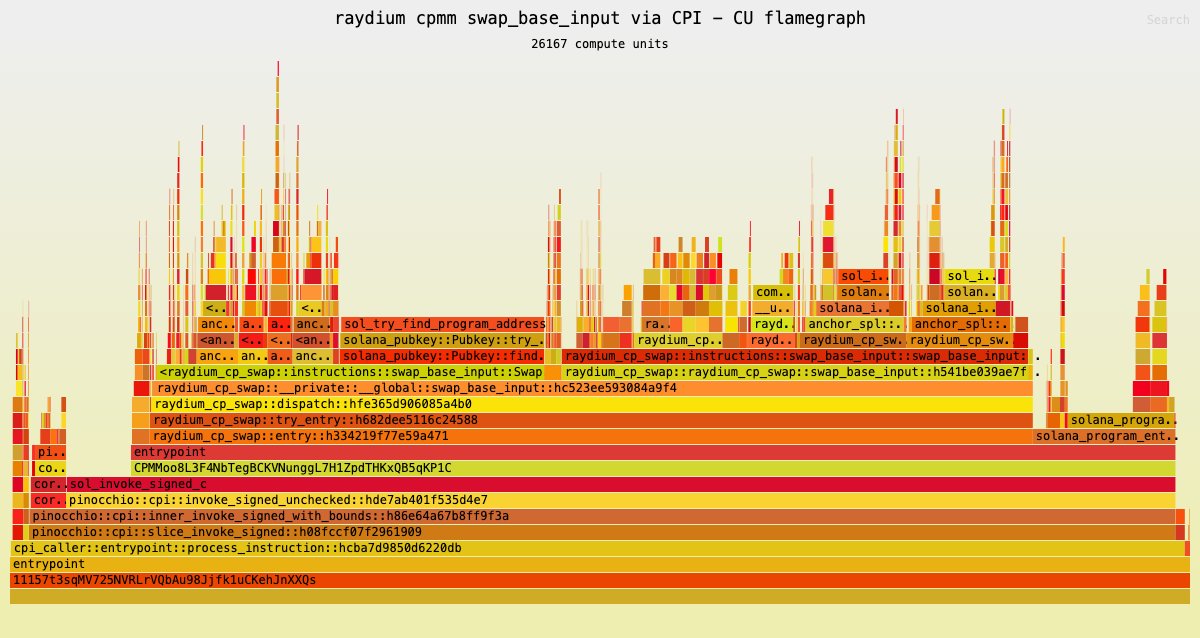This screenshot has width=1200, height=638.
Task: Zoom into the 11157t3sqMV725NVRLrVQbAu98Jjfk1uCKehJnXXQs frame
Action: [600, 580]
